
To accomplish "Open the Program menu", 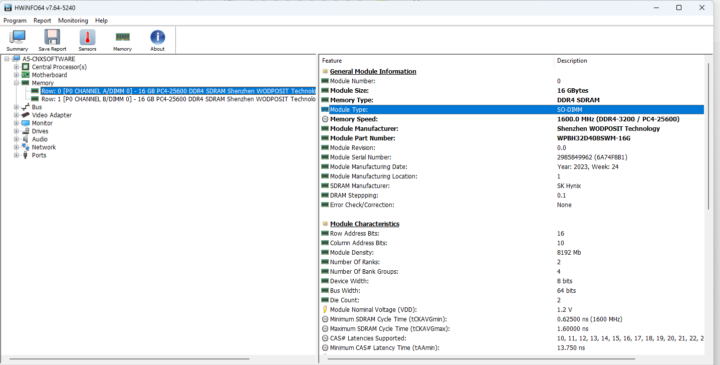I will (15, 21).
